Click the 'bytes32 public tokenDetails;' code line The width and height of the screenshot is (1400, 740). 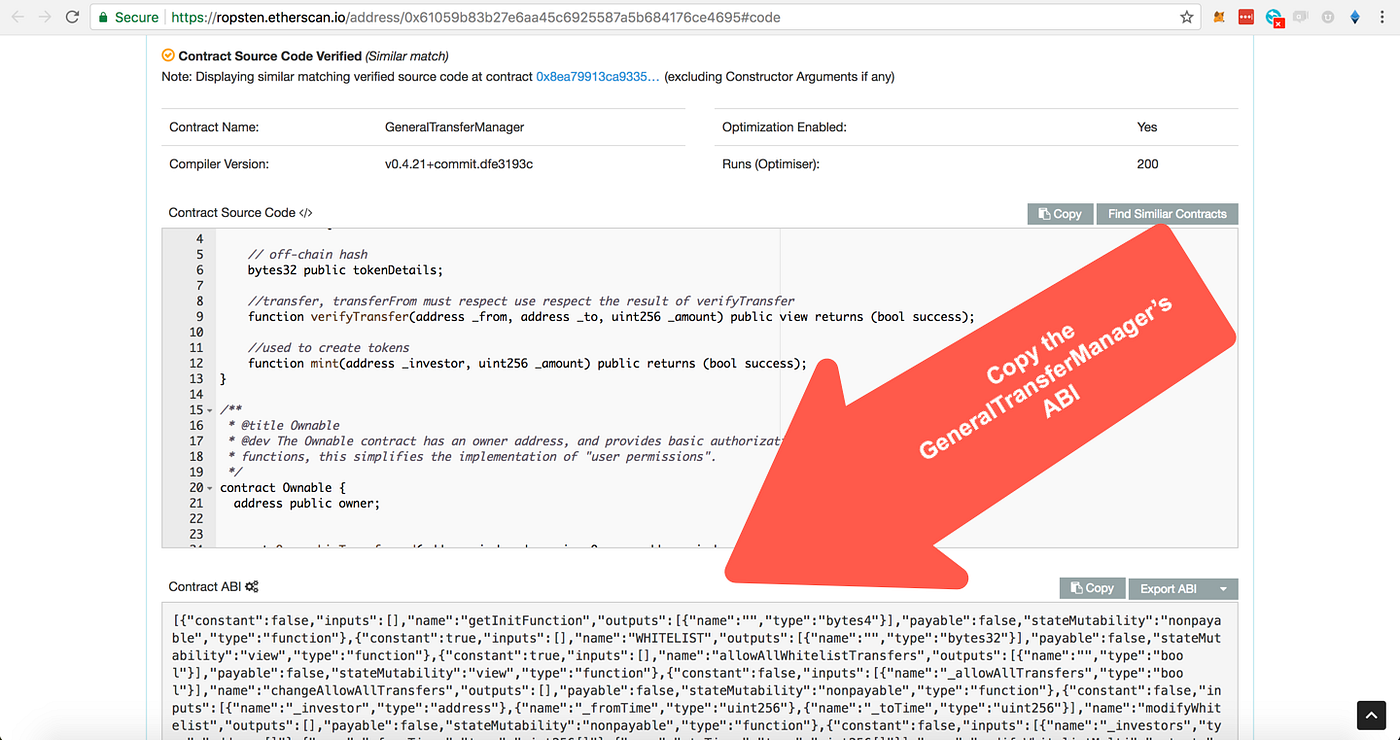click(x=345, y=270)
